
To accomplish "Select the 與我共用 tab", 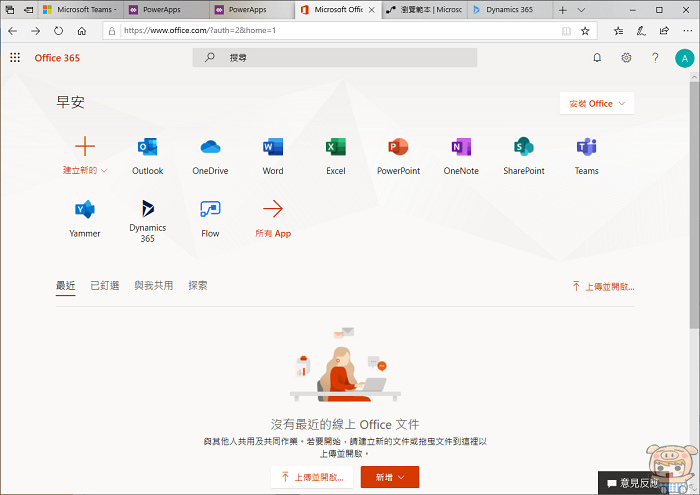I will 154,286.
